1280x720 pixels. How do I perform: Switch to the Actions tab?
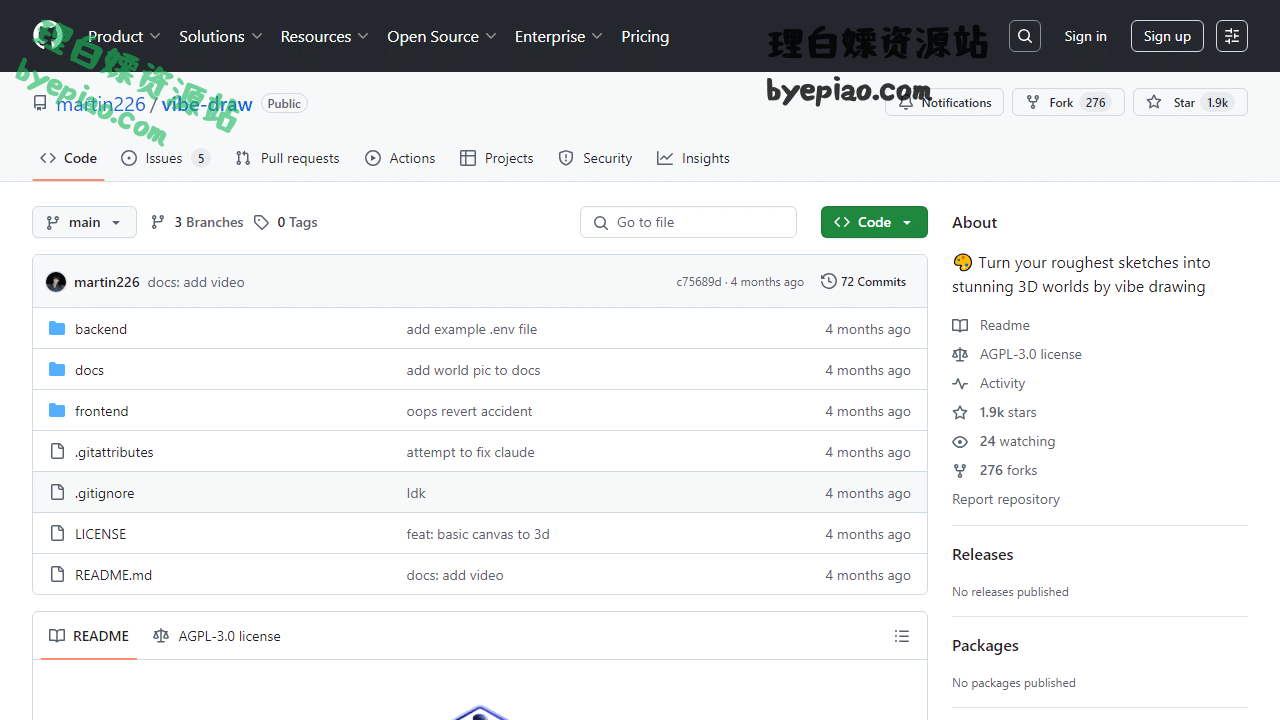pos(400,158)
